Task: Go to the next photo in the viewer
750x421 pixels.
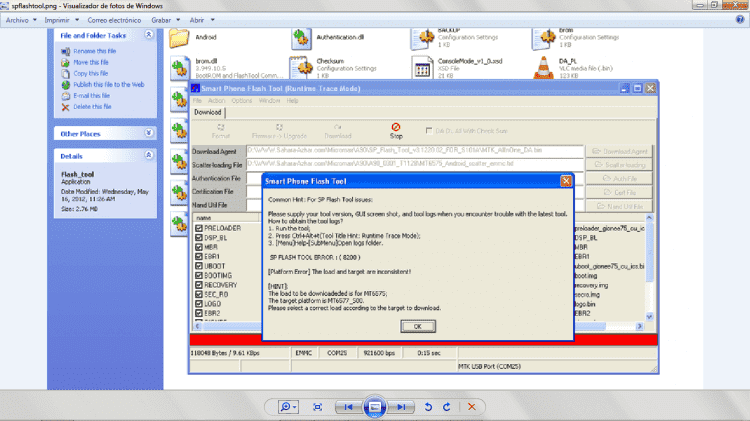Action: click(401, 407)
